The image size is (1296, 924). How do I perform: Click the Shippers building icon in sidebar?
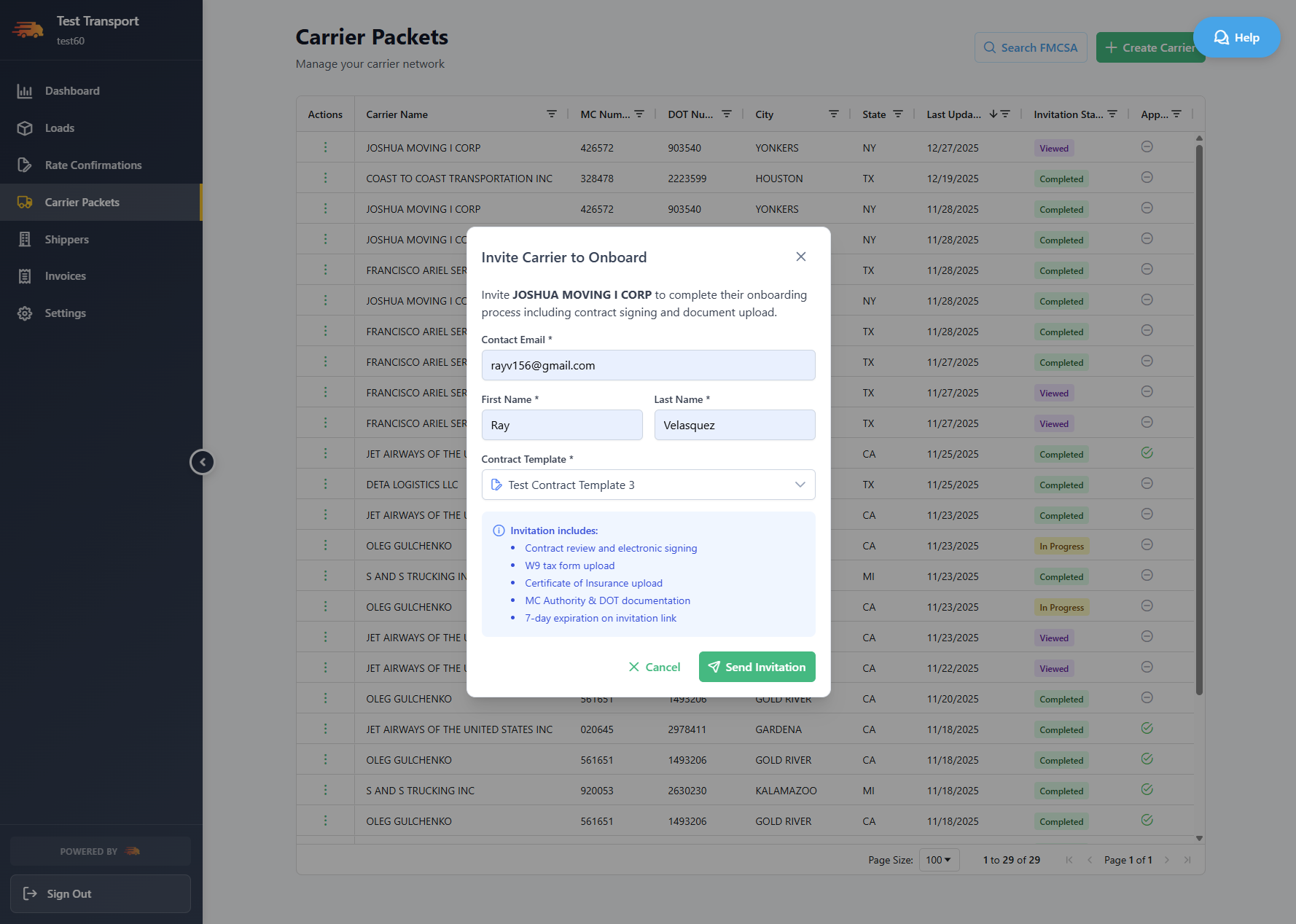coord(25,239)
